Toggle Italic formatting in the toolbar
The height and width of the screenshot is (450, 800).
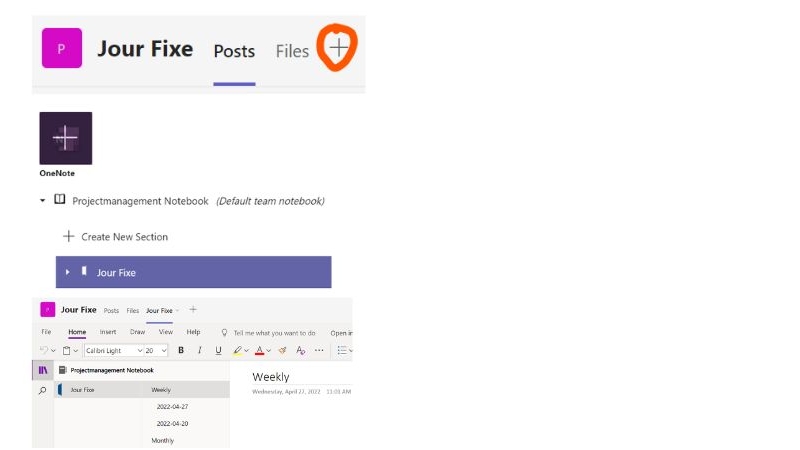click(200, 351)
